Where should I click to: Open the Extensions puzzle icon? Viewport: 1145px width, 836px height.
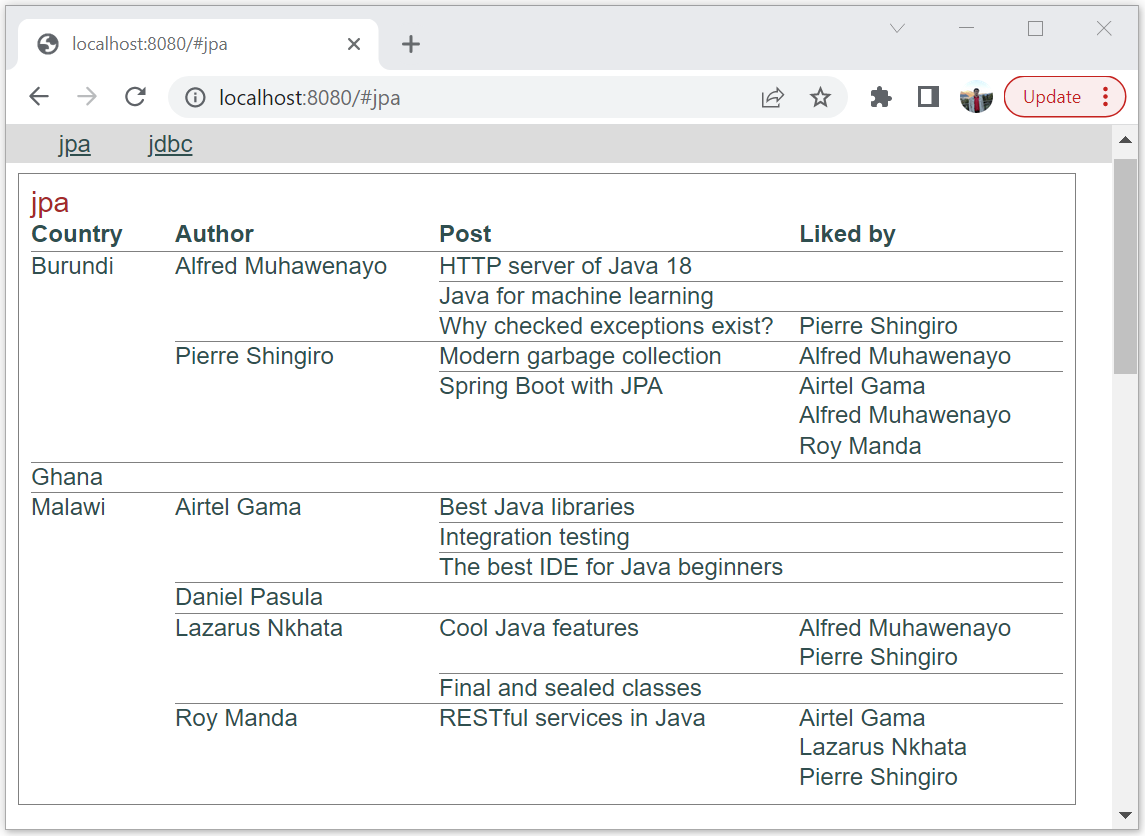(x=881, y=97)
